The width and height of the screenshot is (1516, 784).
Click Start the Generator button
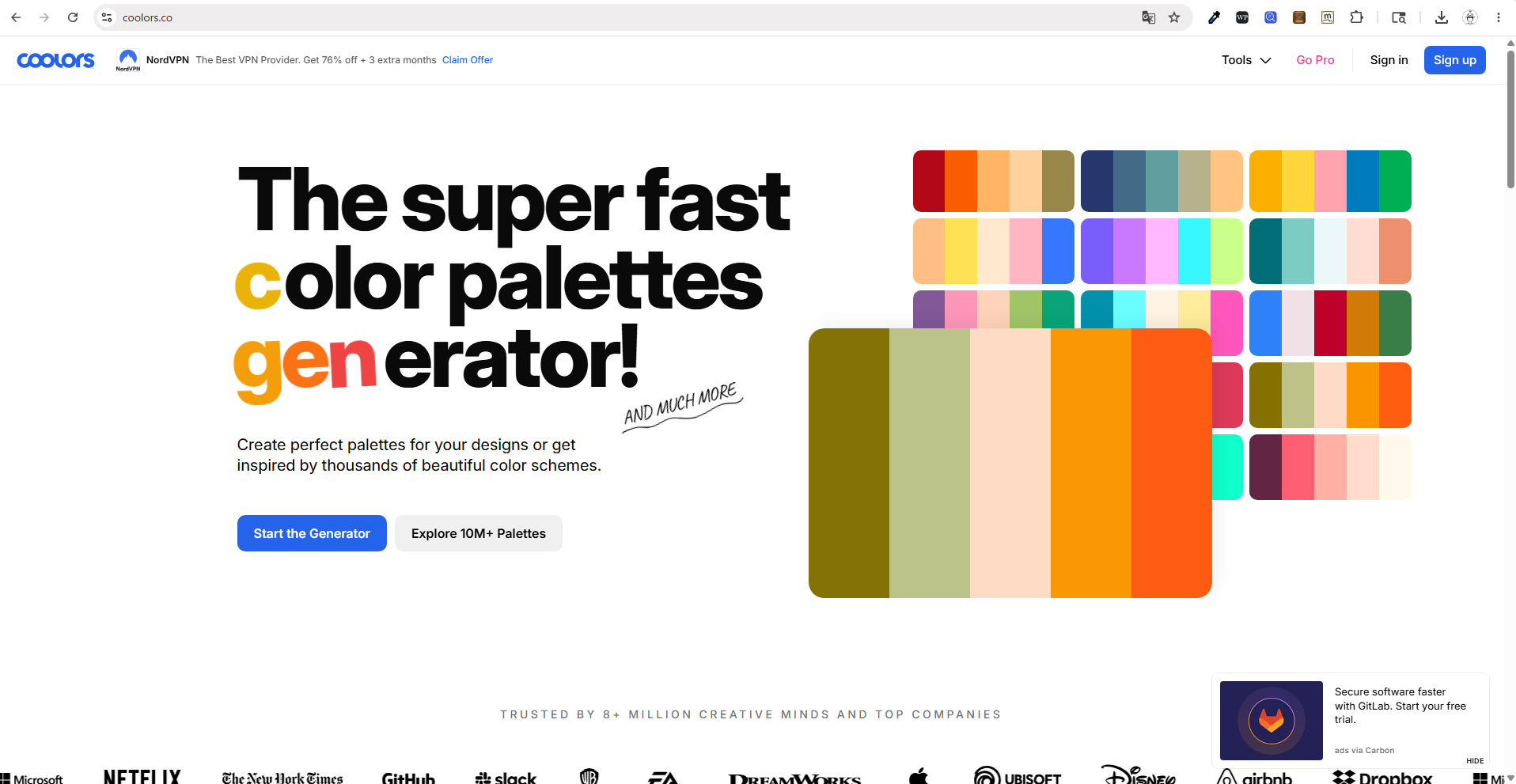tap(312, 533)
